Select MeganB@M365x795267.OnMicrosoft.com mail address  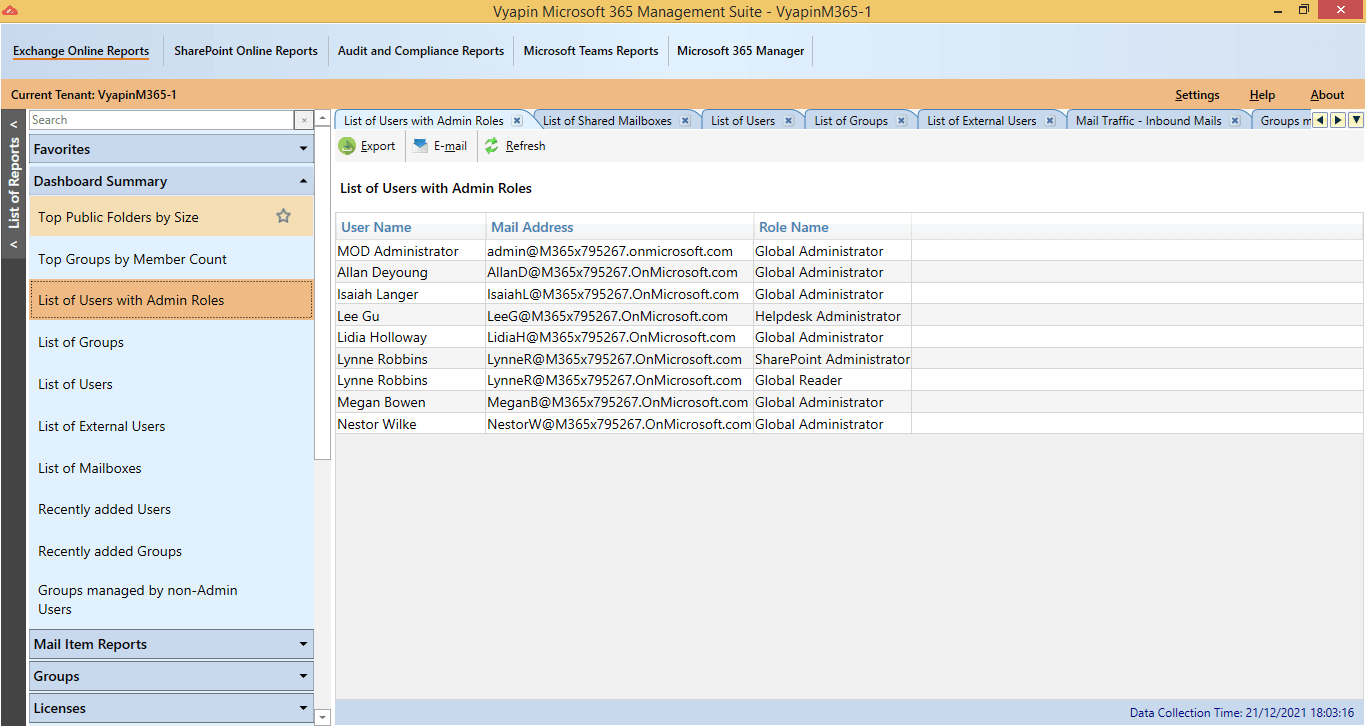click(x=620, y=402)
